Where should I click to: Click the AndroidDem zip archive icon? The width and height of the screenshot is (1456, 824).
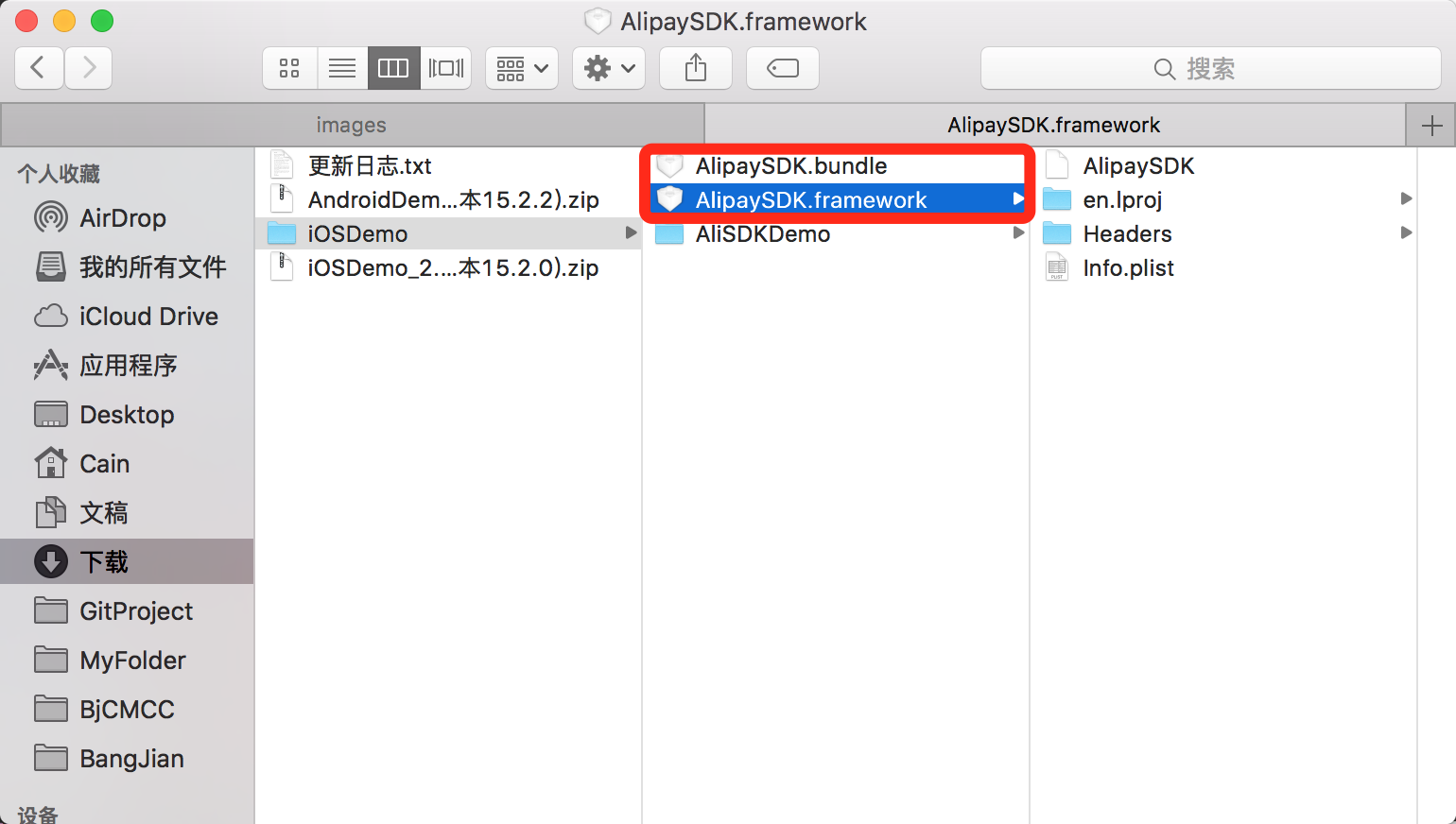tap(282, 199)
